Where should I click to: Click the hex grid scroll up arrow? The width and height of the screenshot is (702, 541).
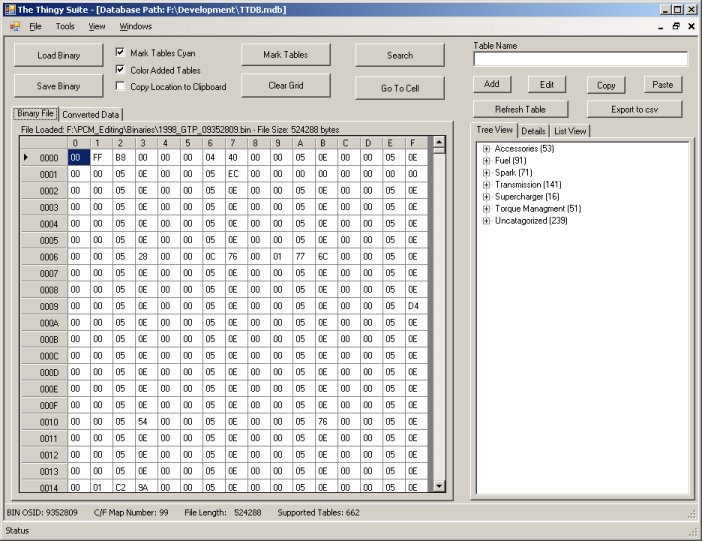439,142
